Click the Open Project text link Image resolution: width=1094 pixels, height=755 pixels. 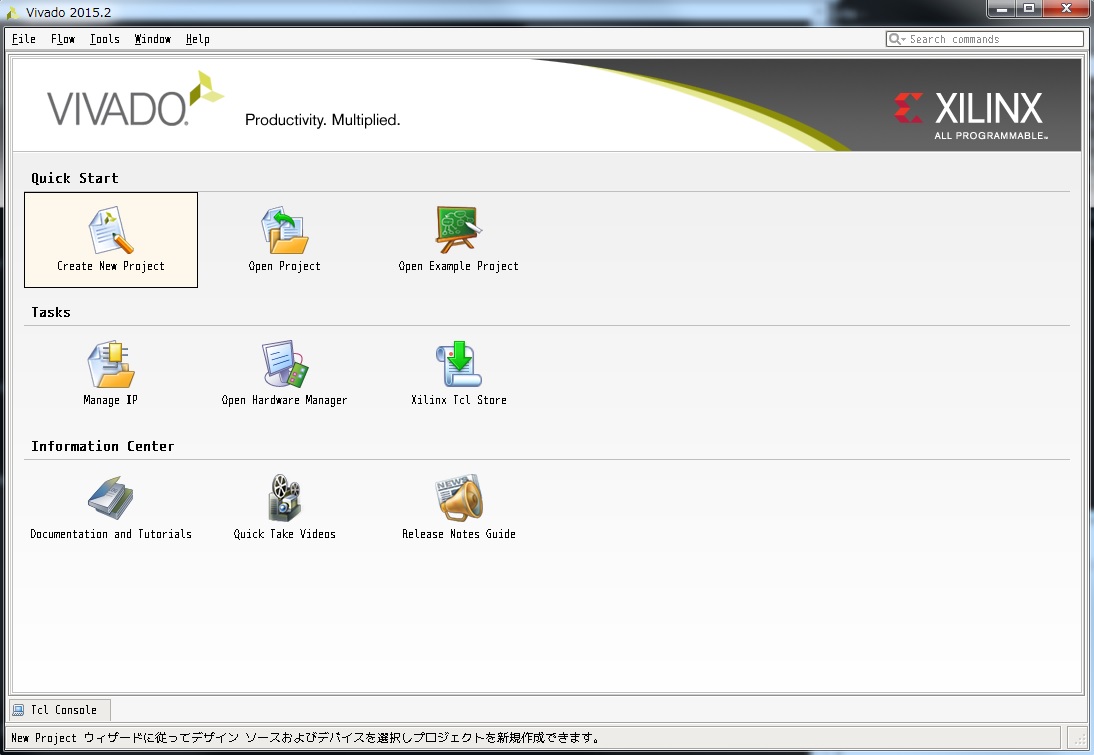[285, 266]
